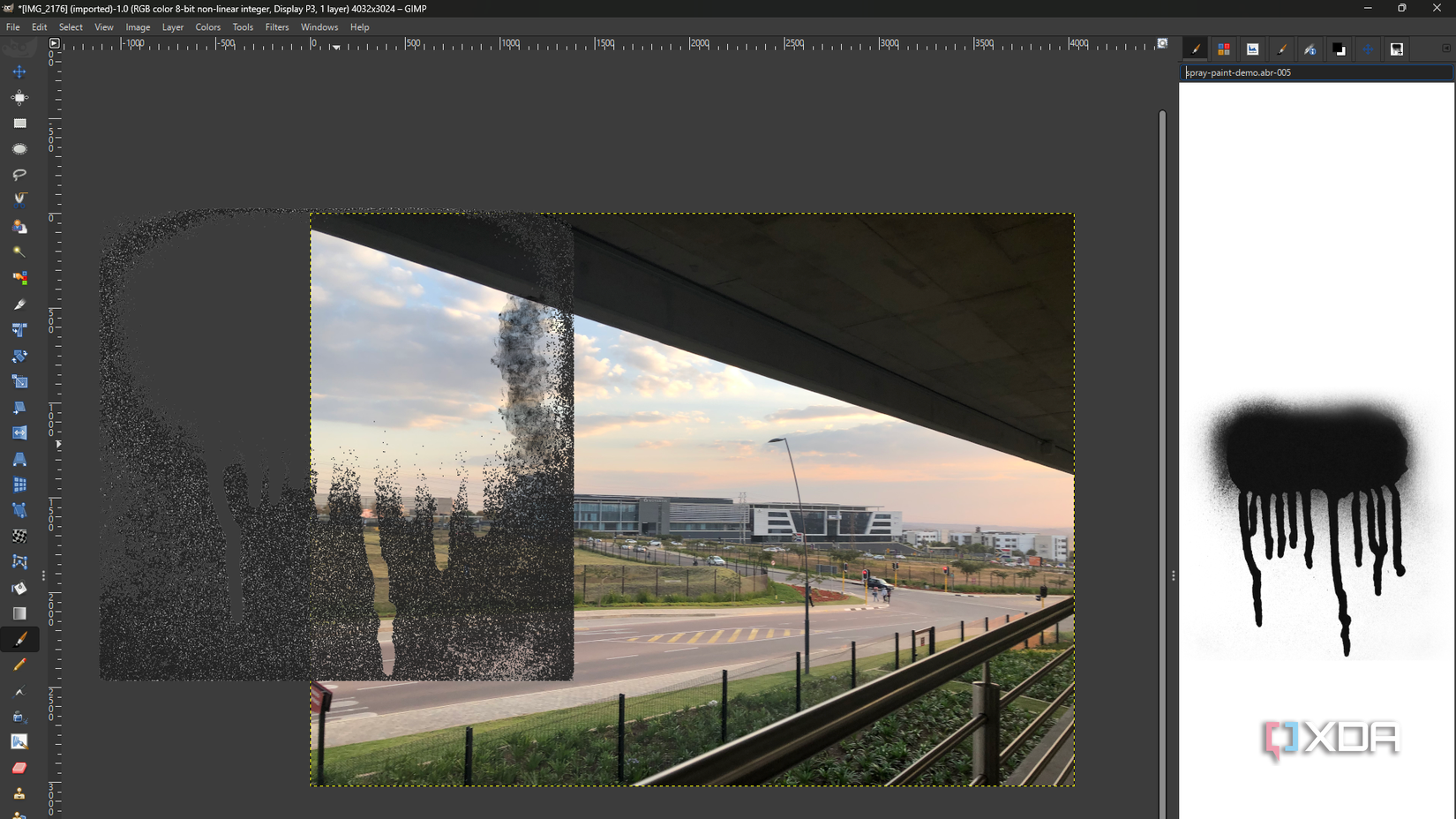Open the Edit menu

pyautogui.click(x=40, y=27)
